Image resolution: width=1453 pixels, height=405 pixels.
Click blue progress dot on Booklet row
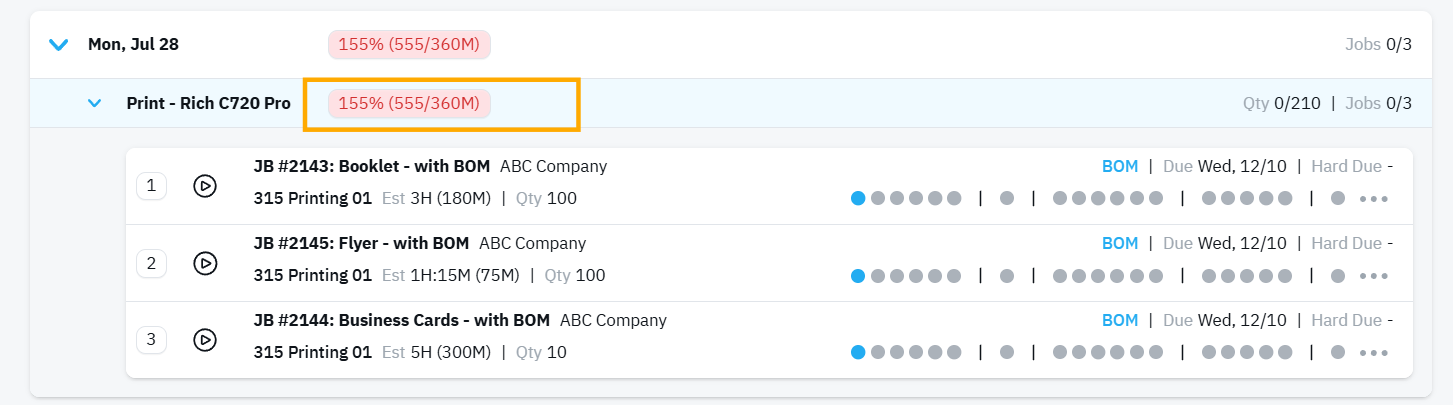coord(858,198)
